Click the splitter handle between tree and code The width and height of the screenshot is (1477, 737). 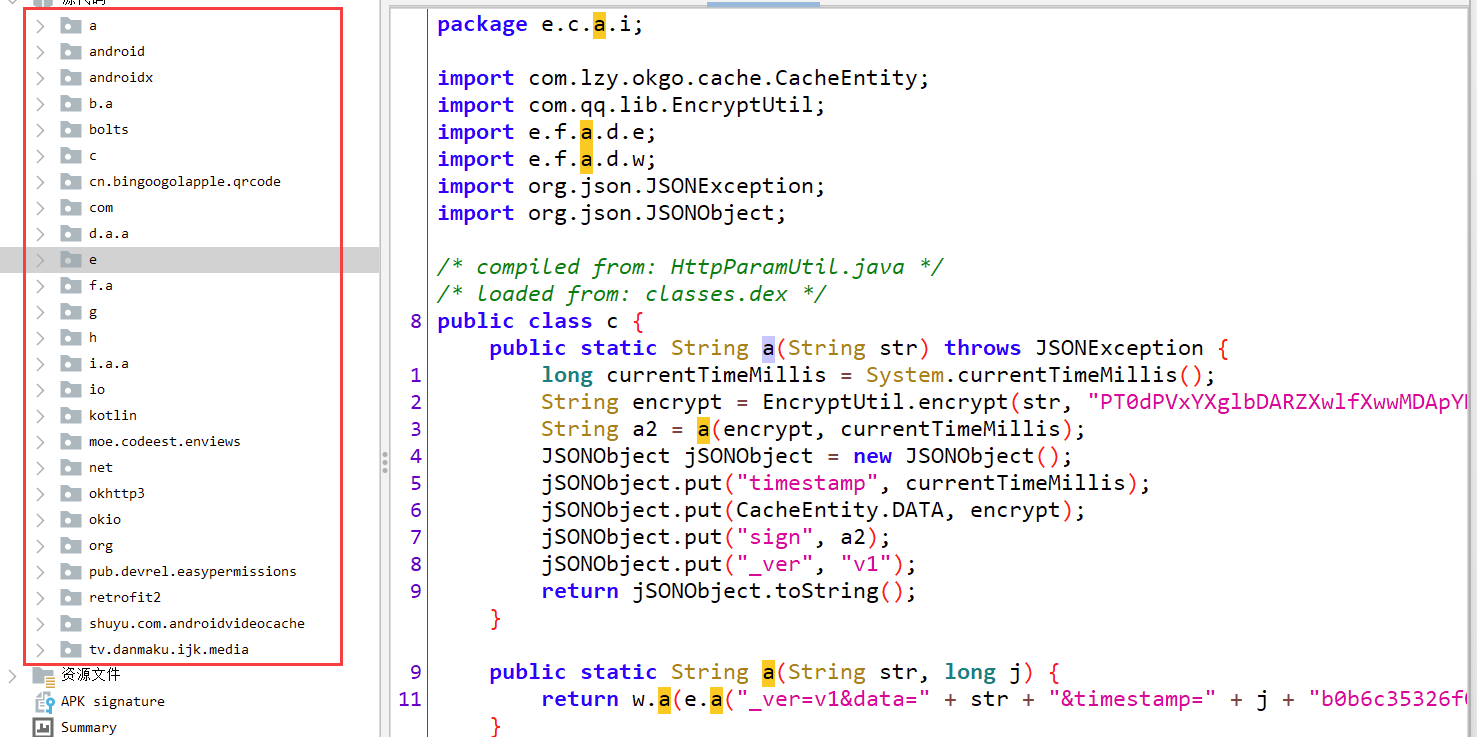pyautogui.click(x=384, y=462)
